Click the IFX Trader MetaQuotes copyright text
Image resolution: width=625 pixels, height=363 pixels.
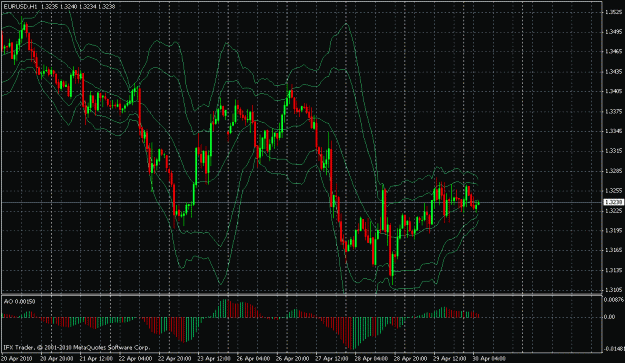point(77,347)
